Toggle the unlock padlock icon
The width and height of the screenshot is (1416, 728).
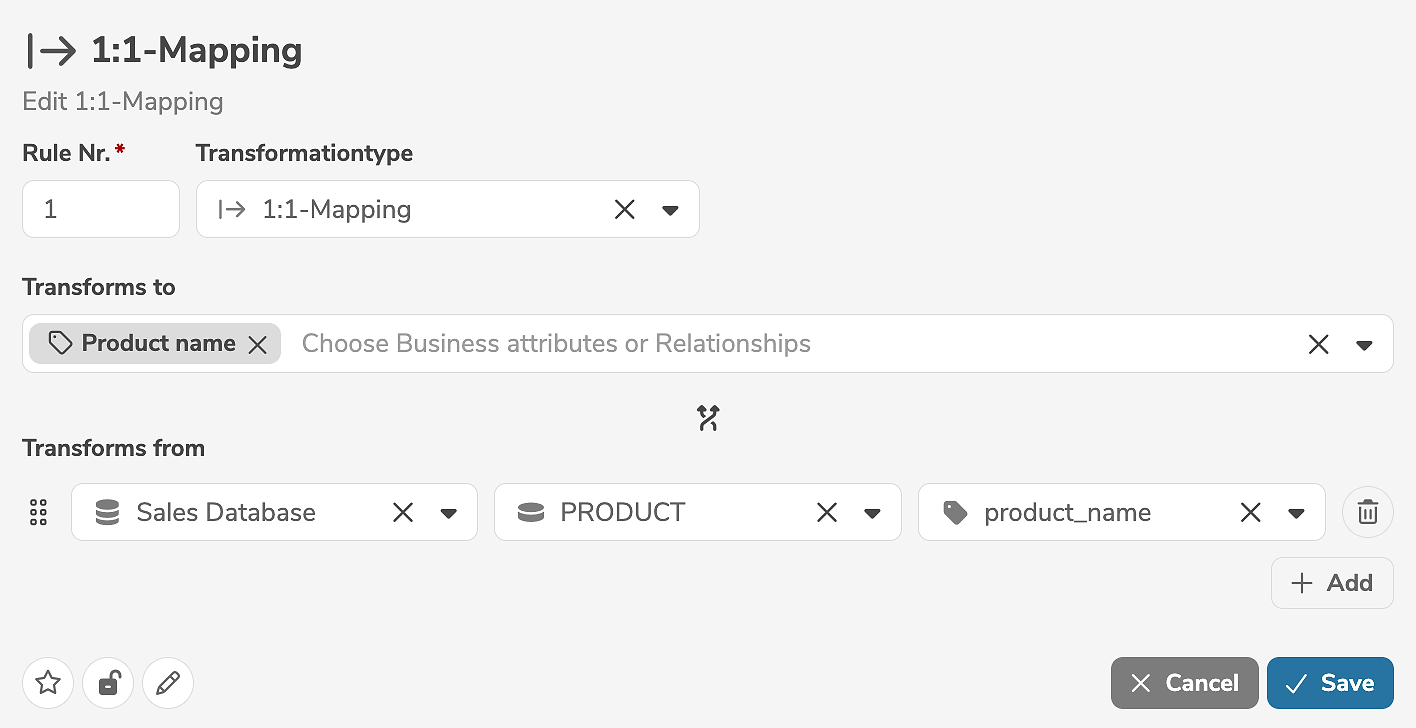tap(109, 683)
